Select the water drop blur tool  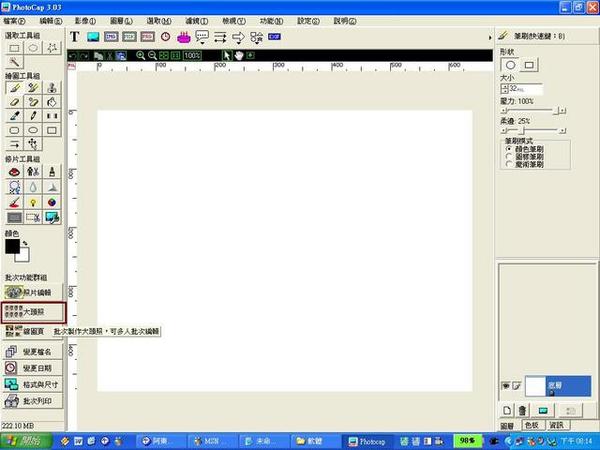pyautogui.click(x=33, y=187)
